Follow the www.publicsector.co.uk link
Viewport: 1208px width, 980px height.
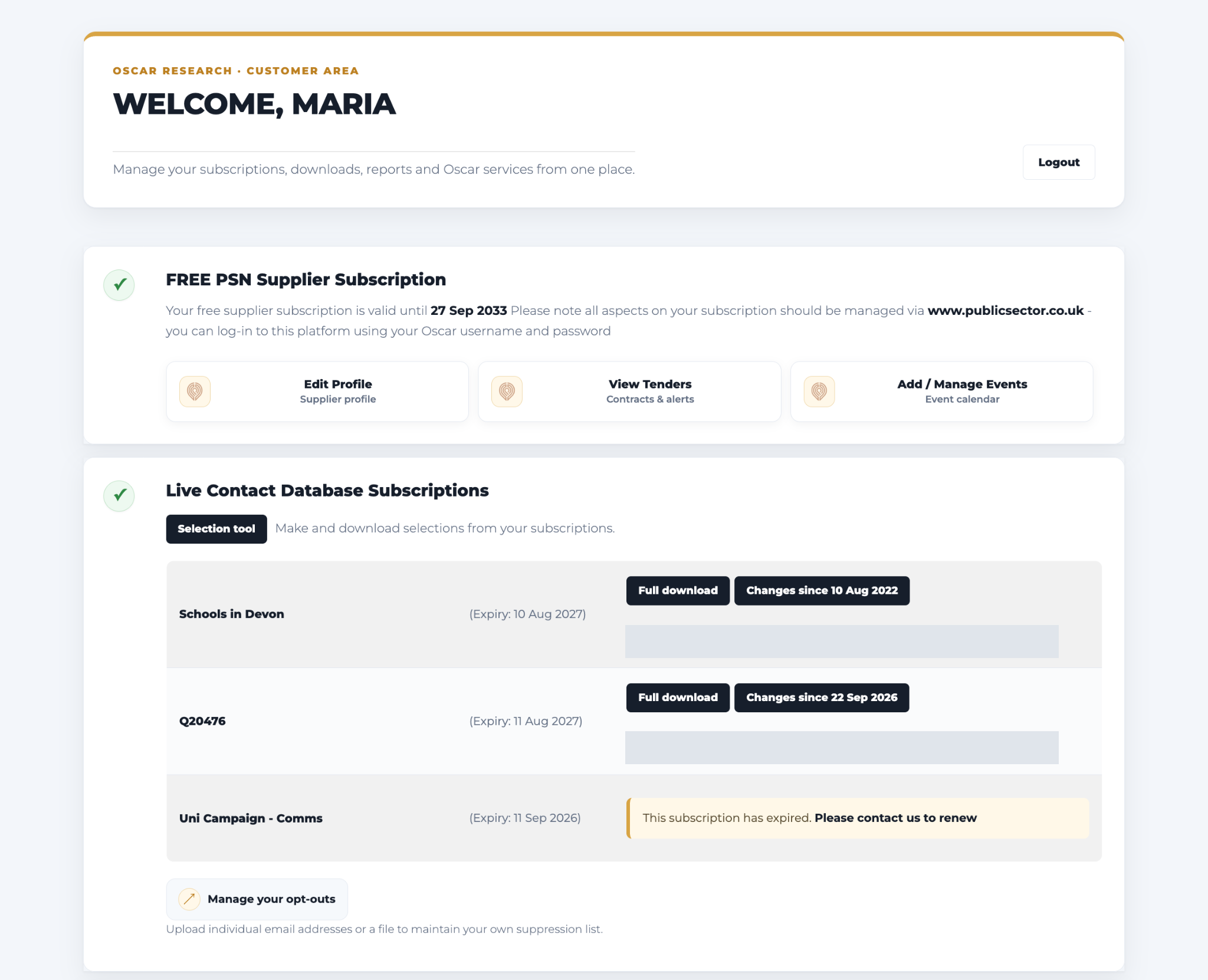(x=1005, y=311)
